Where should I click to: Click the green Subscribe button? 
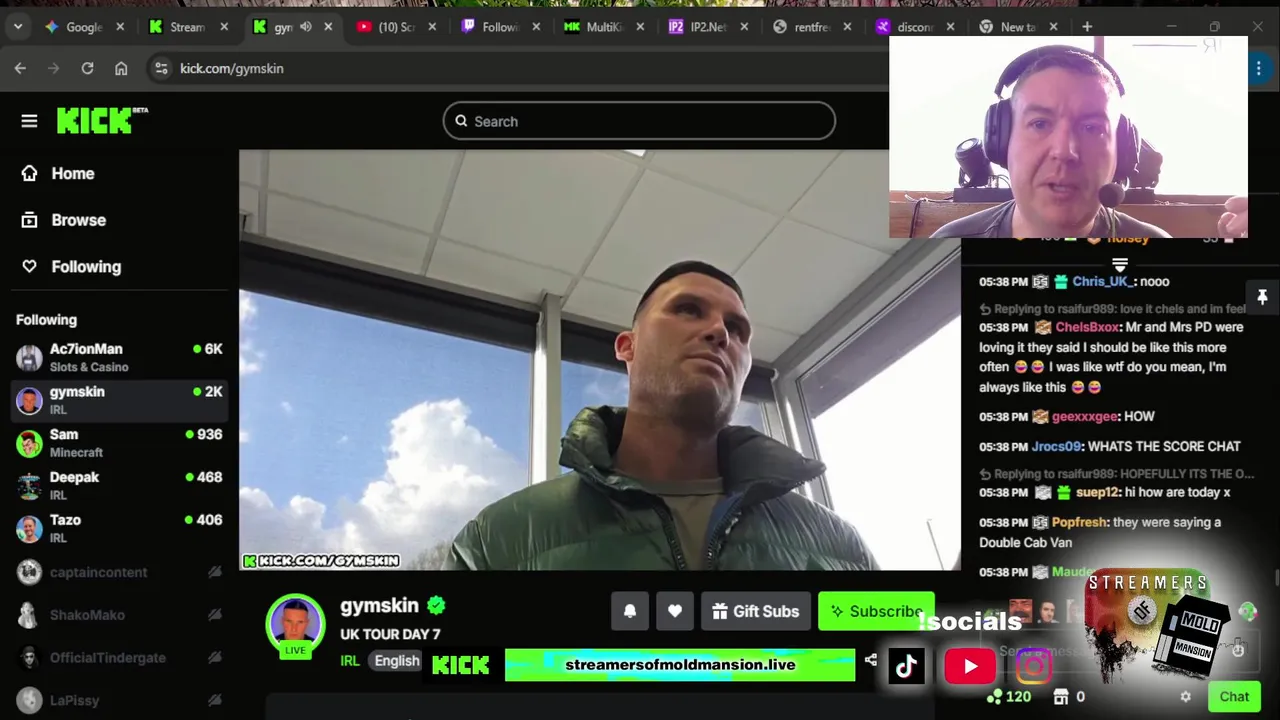[876, 611]
